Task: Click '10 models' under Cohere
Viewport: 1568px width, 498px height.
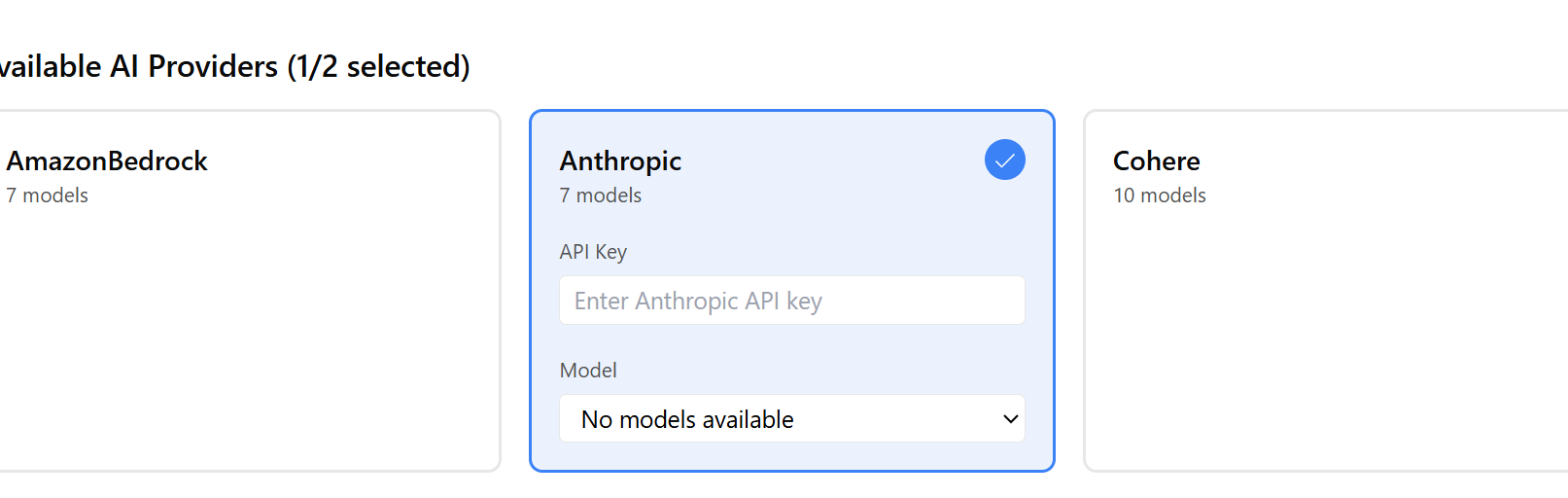Action: point(1159,196)
